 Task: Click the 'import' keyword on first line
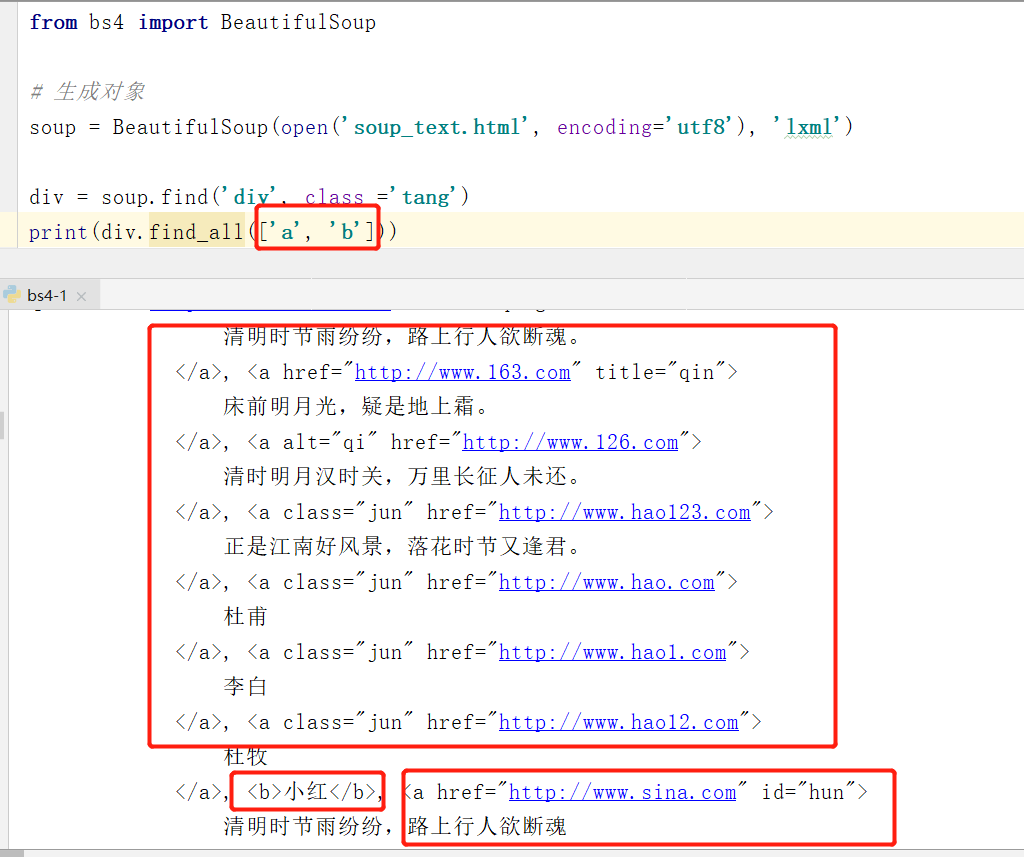tap(173, 22)
